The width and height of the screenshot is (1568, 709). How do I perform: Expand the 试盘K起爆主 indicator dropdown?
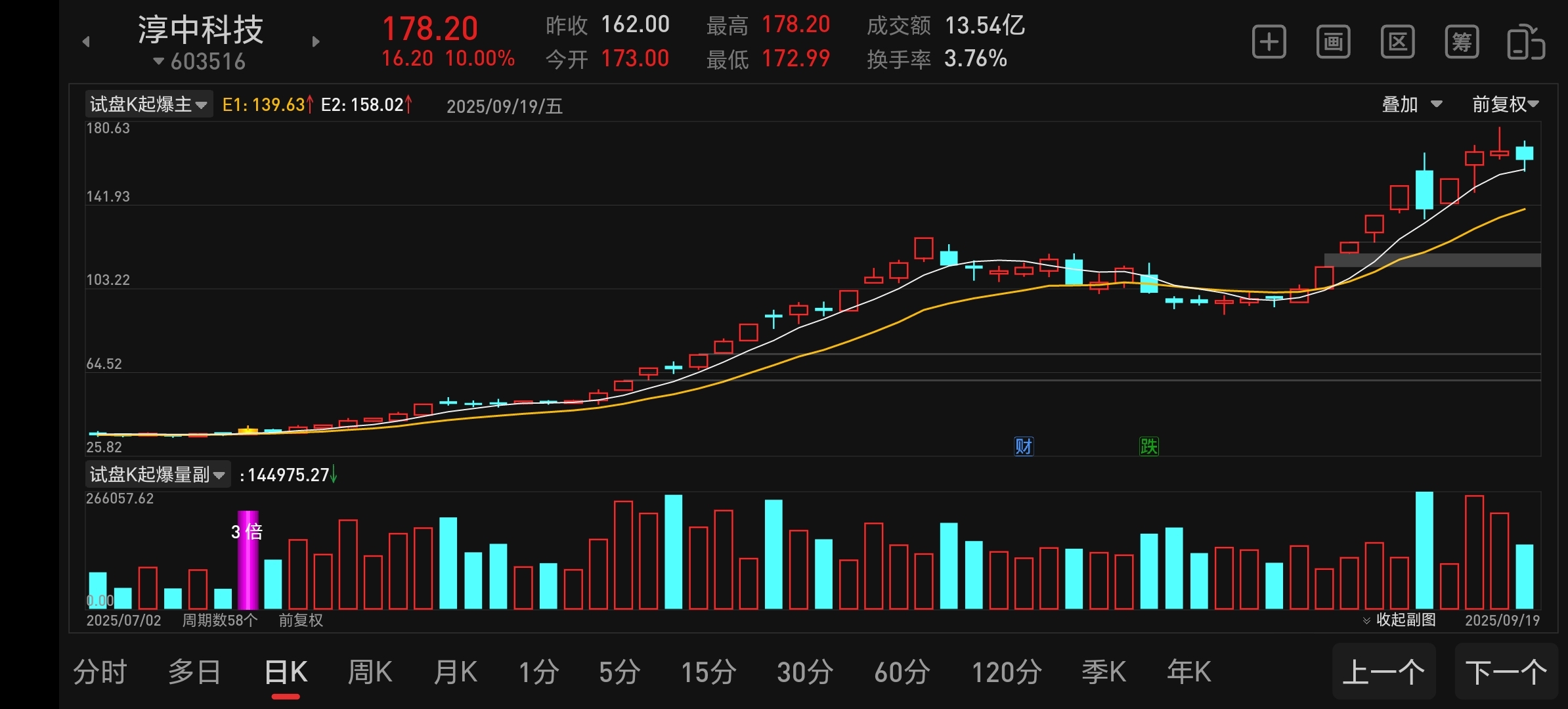coord(149,104)
